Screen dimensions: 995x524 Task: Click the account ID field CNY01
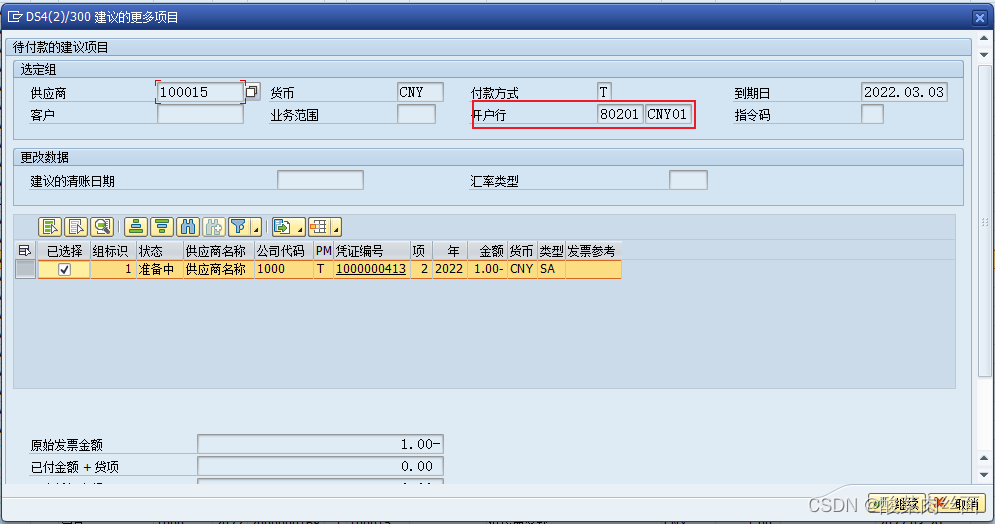[668, 114]
